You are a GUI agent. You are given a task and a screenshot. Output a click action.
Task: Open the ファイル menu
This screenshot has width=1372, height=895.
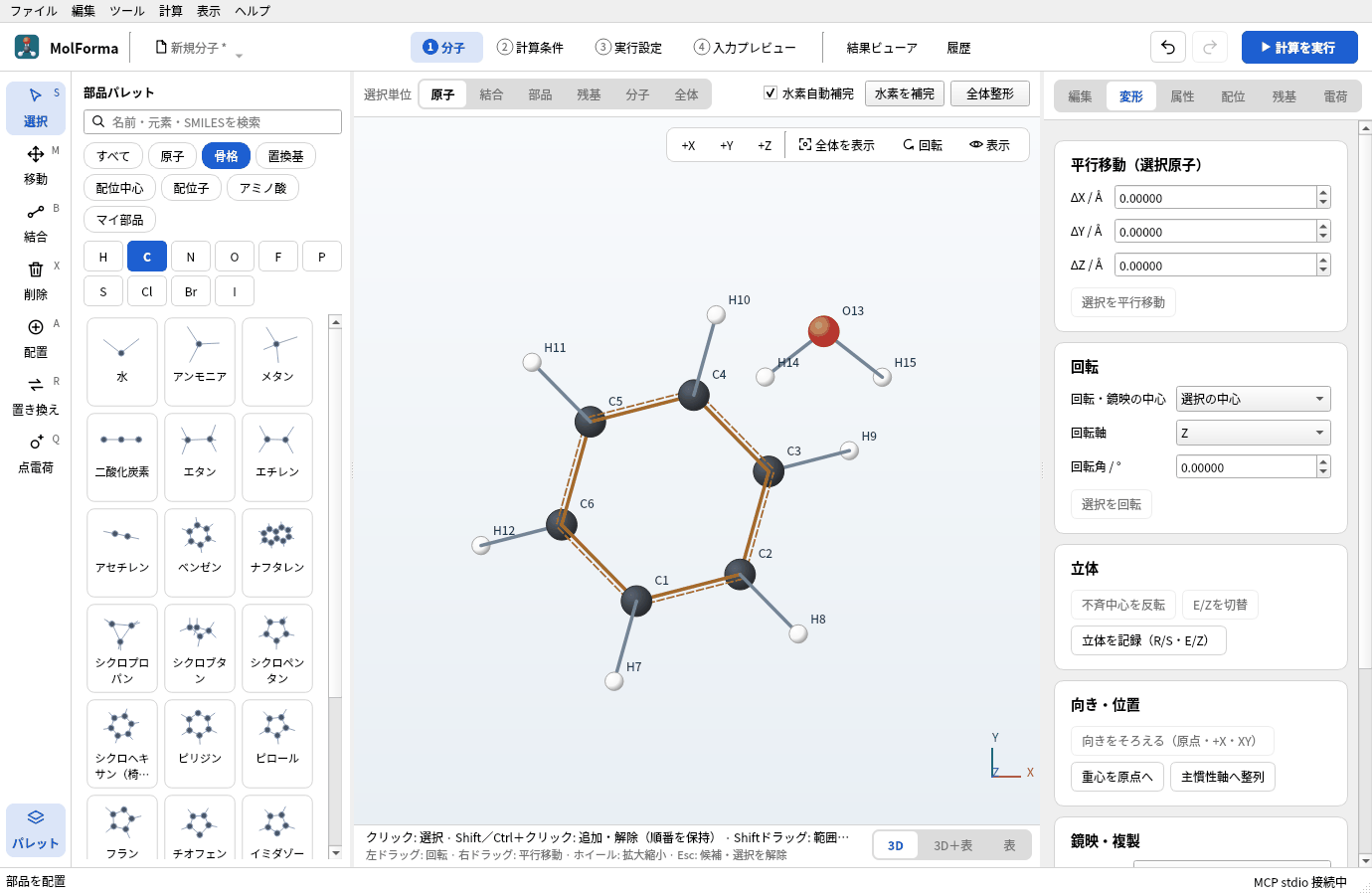coord(34,11)
